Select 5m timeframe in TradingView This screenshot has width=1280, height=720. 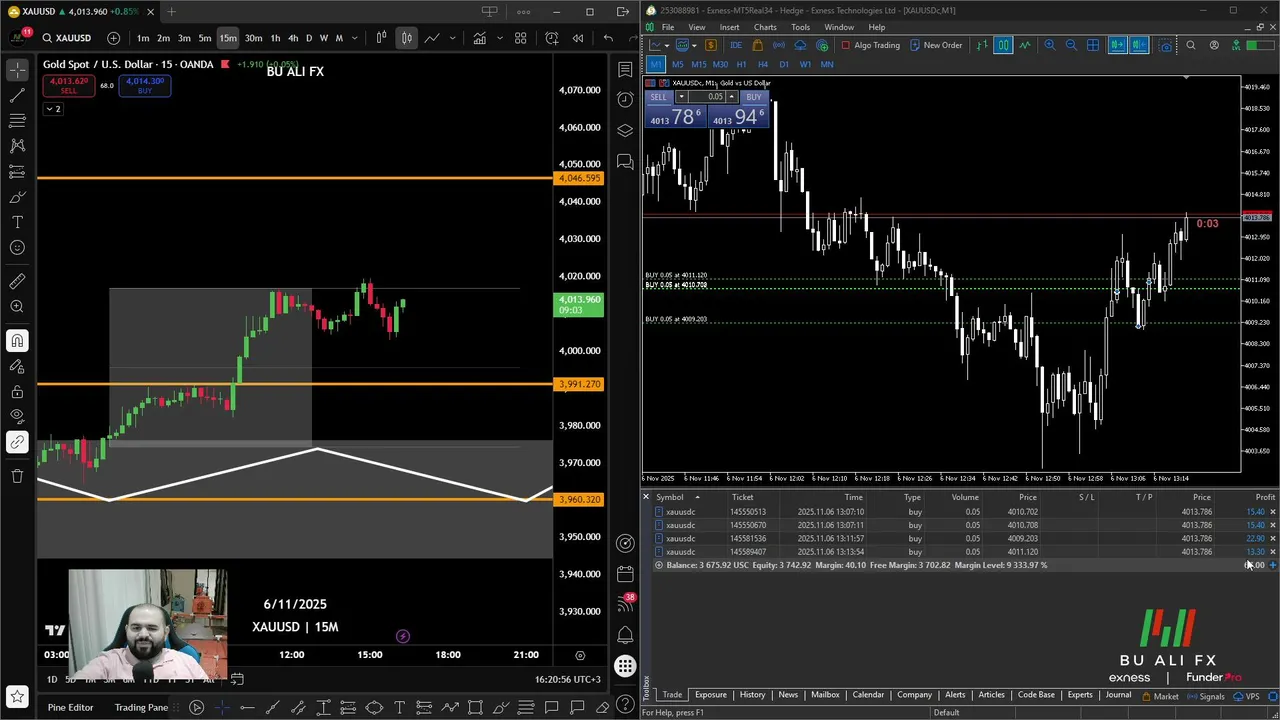click(205, 38)
